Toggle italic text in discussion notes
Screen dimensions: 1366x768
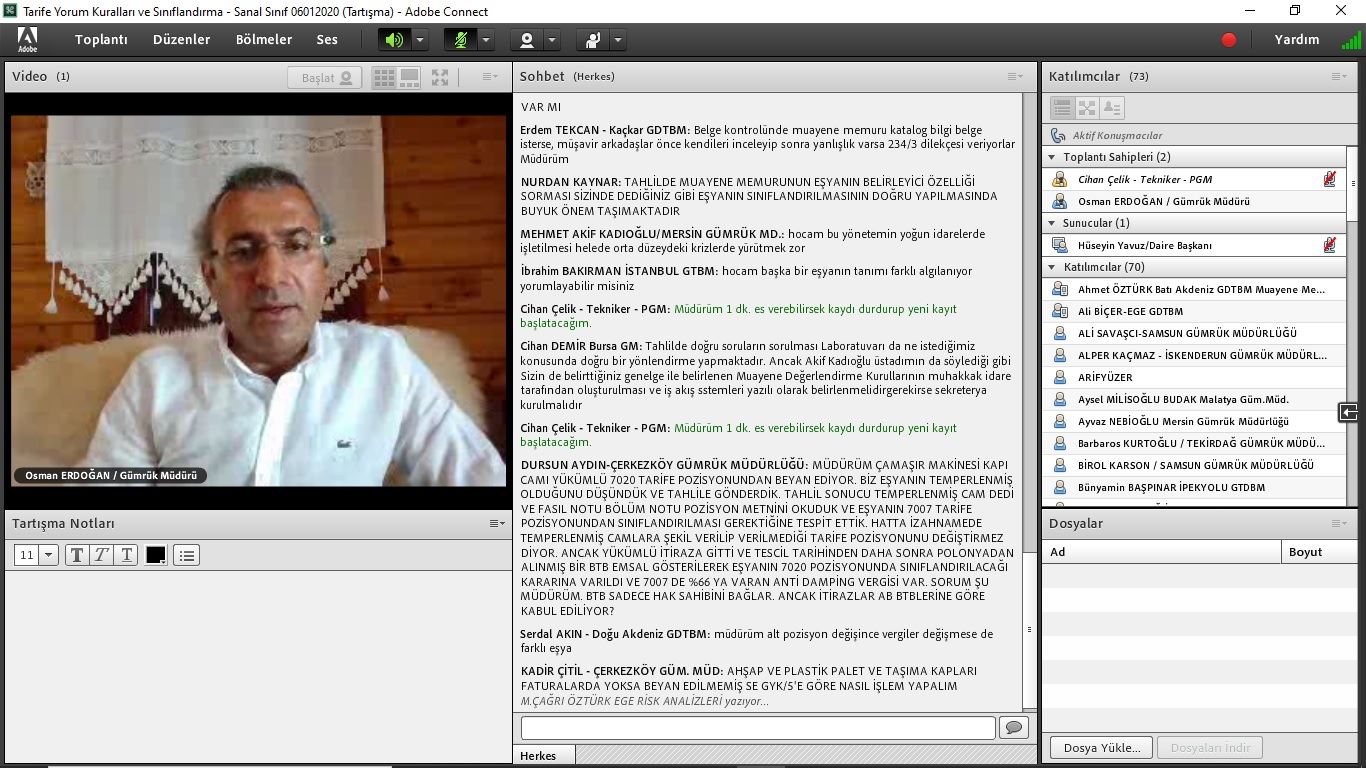pos(101,555)
